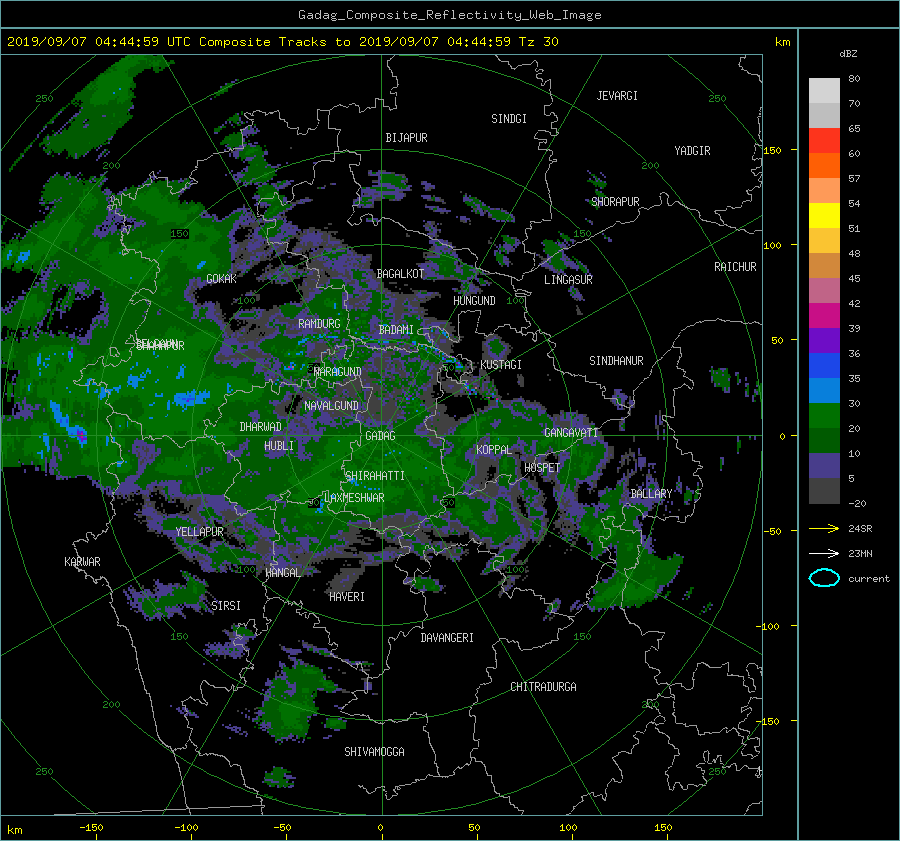
Task: Select the magenta 39 dBZ legend swatch
Action: click(x=824, y=315)
